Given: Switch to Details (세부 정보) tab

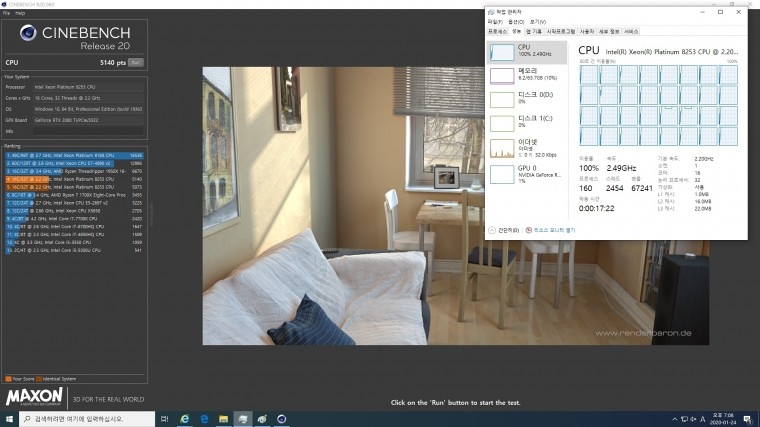Looking at the screenshot, I should pos(609,32).
